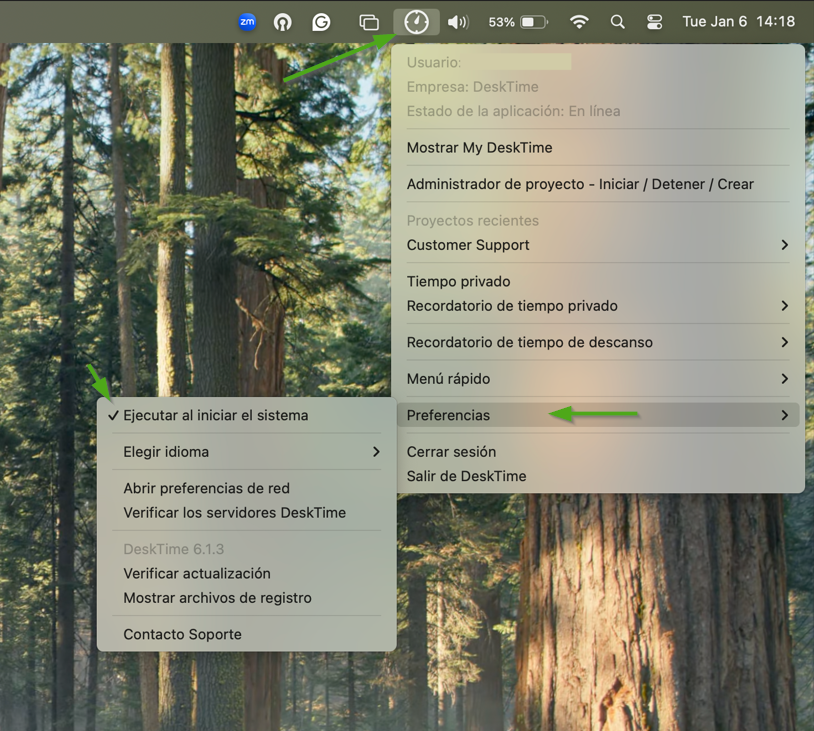Open the Zoom menu bar icon
Screen dimensions: 814x731
(x=247, y=22)
